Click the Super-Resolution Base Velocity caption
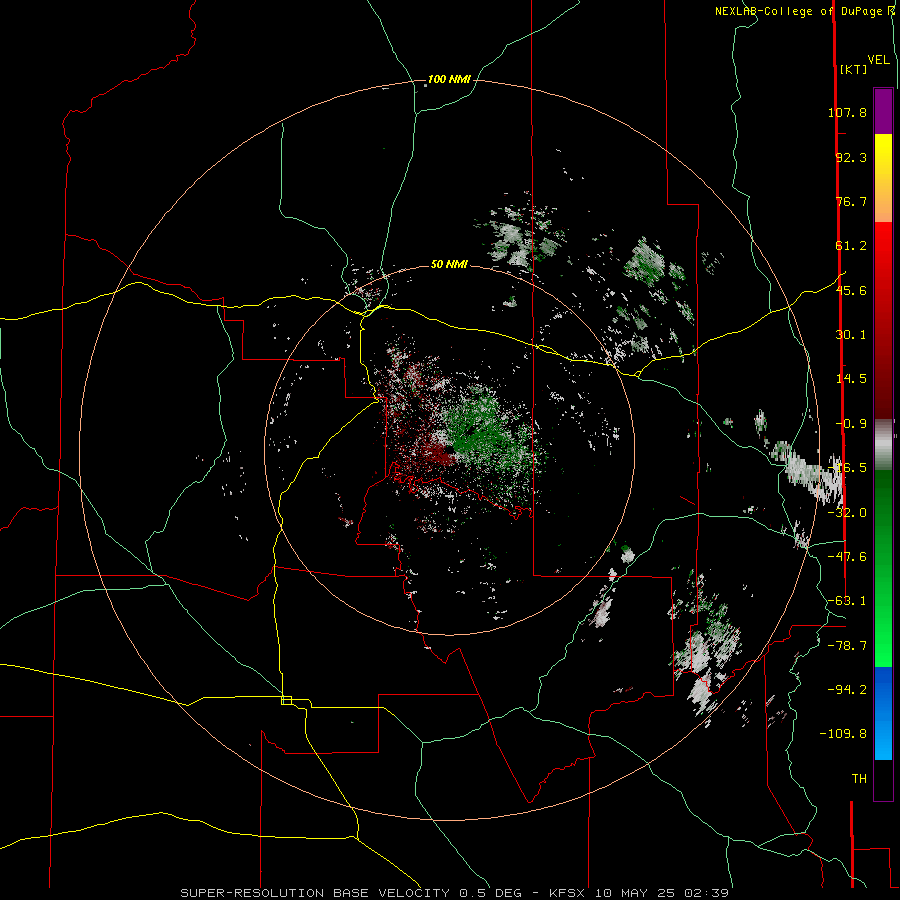Image resolution: width=900 pixels, height=900 pixels. (455, 893)
